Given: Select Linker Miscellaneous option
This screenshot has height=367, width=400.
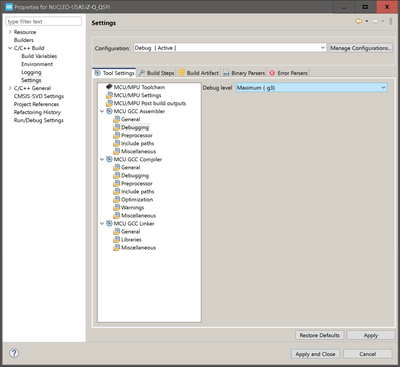Looking at the screenshot, I should point(138,247).
